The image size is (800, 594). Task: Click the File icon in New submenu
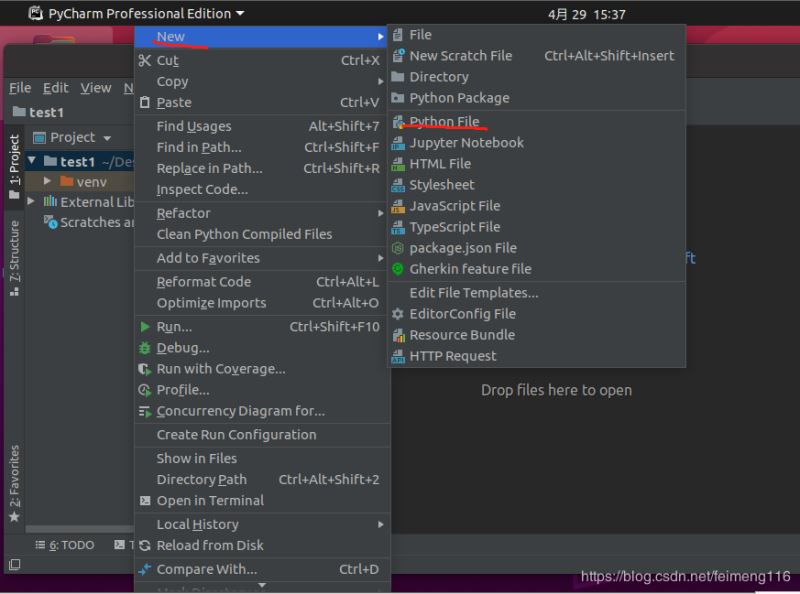click(398, 35)
